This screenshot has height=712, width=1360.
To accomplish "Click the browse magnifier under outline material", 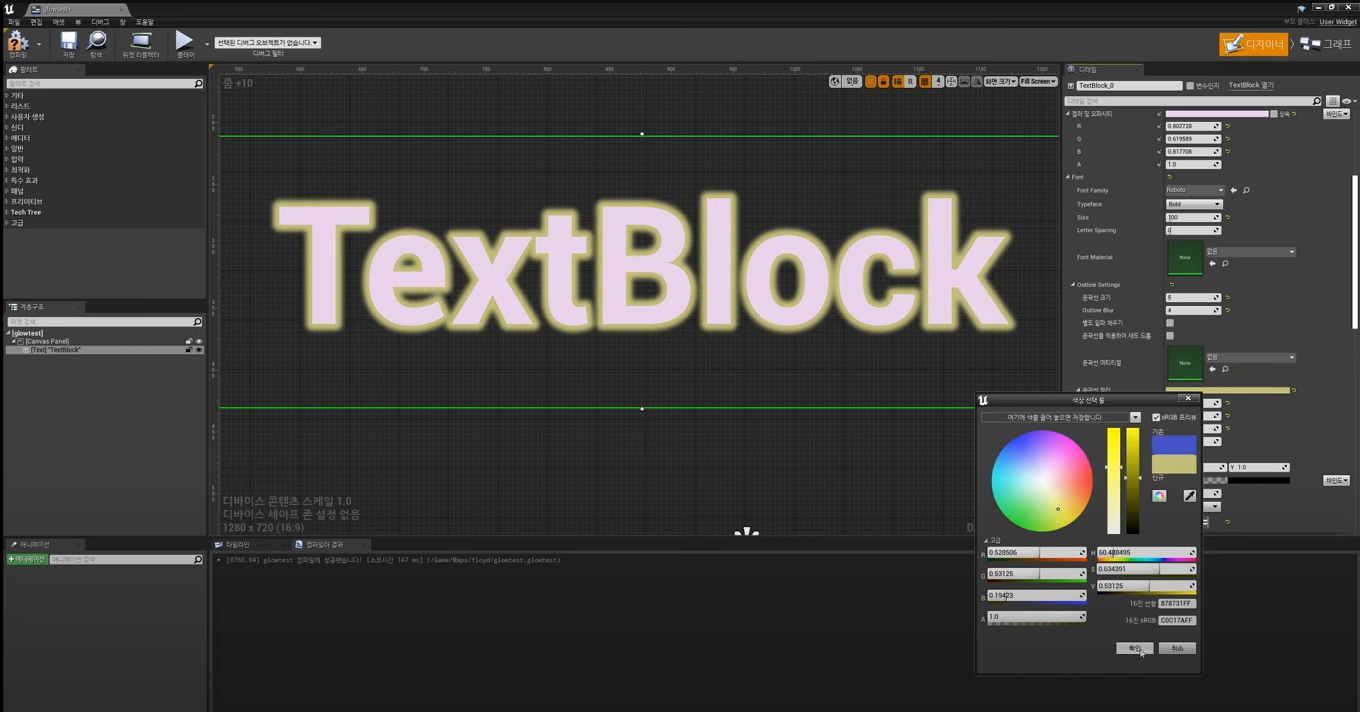I will 1225,369.
